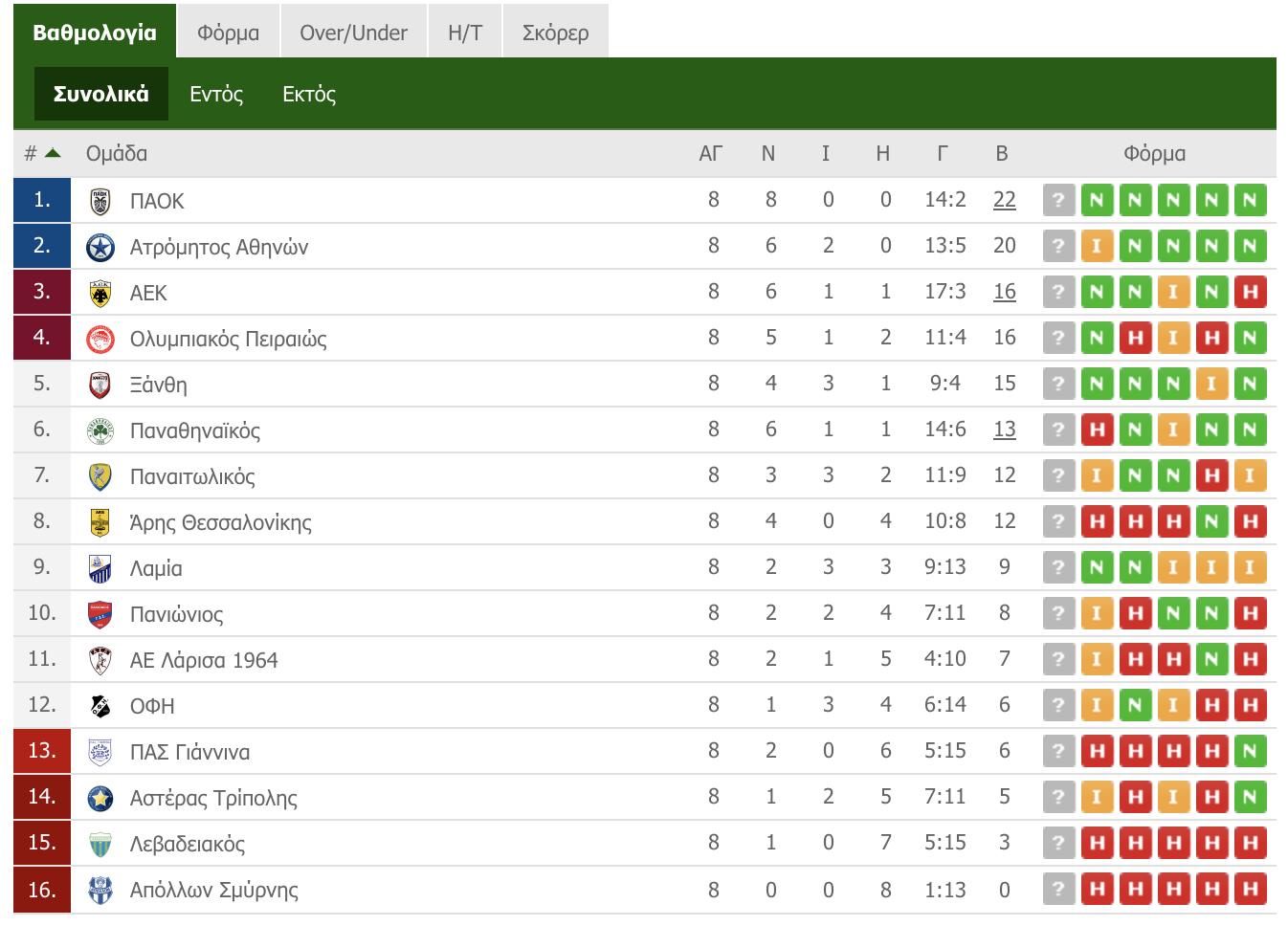Open the Over/Under tab
Image resolution: width=1288 pixels, height=926 pixels.
point(353,33)
